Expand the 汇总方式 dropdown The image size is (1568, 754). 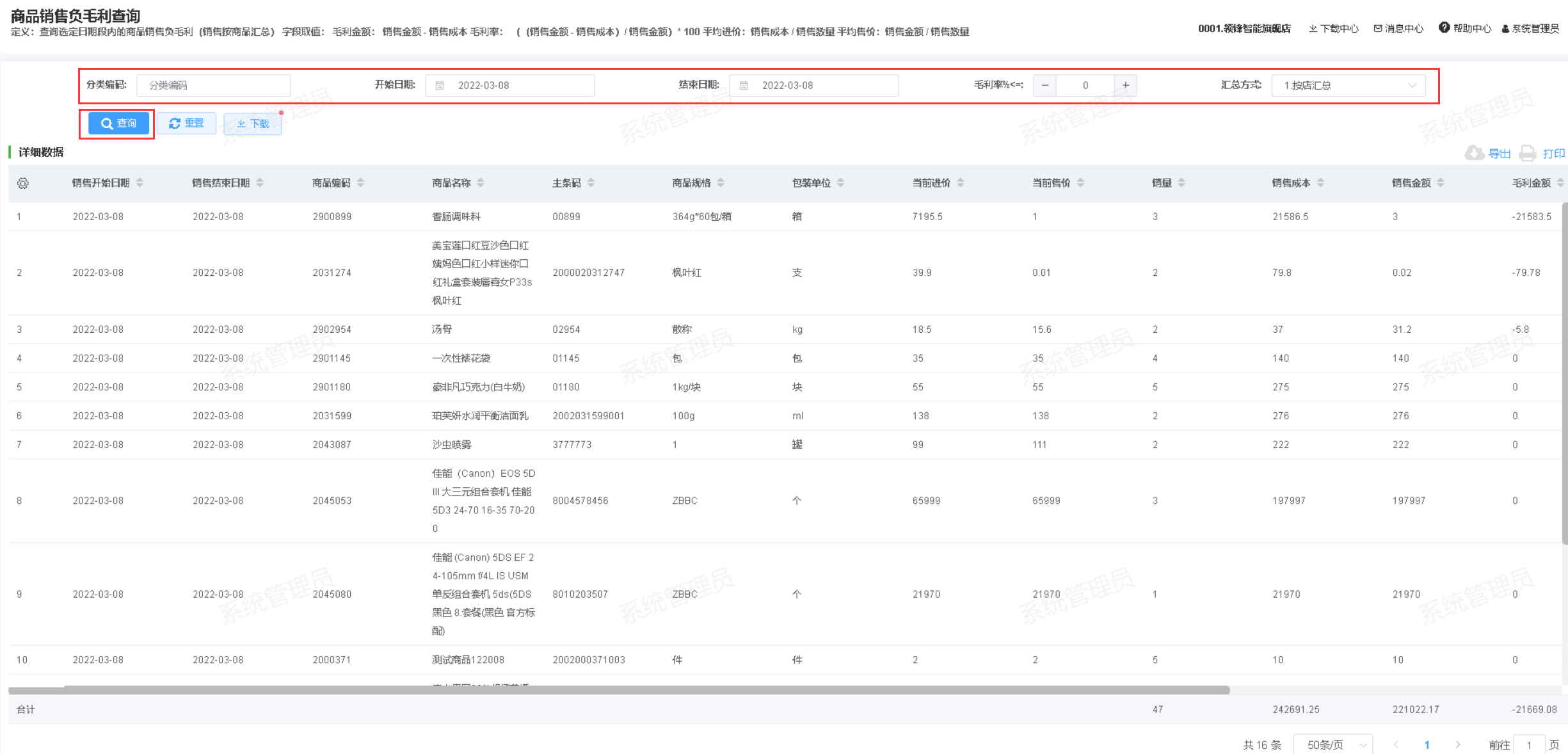click(1348, 85)
